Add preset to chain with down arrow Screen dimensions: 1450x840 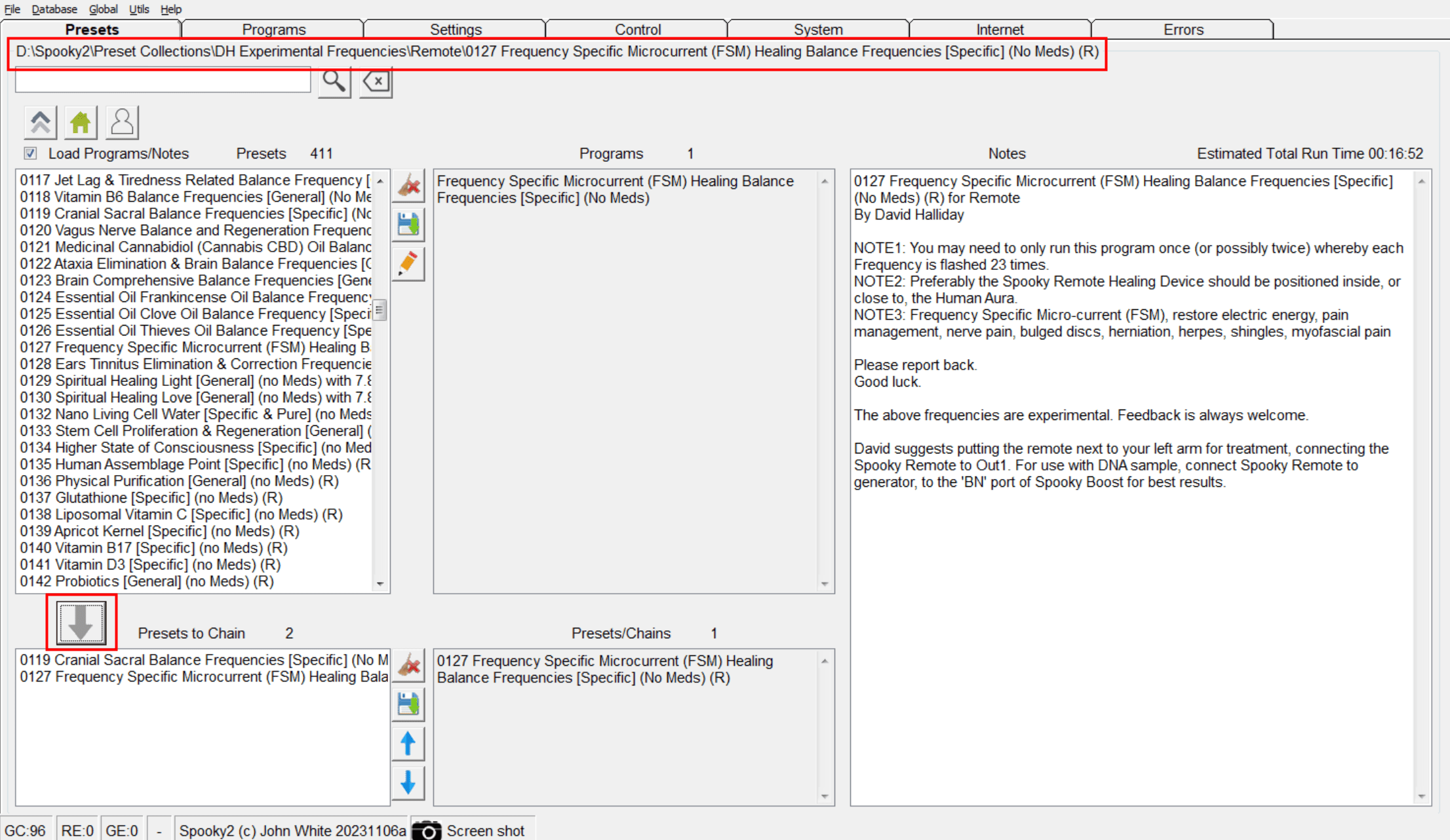click(x=81, y=622)
